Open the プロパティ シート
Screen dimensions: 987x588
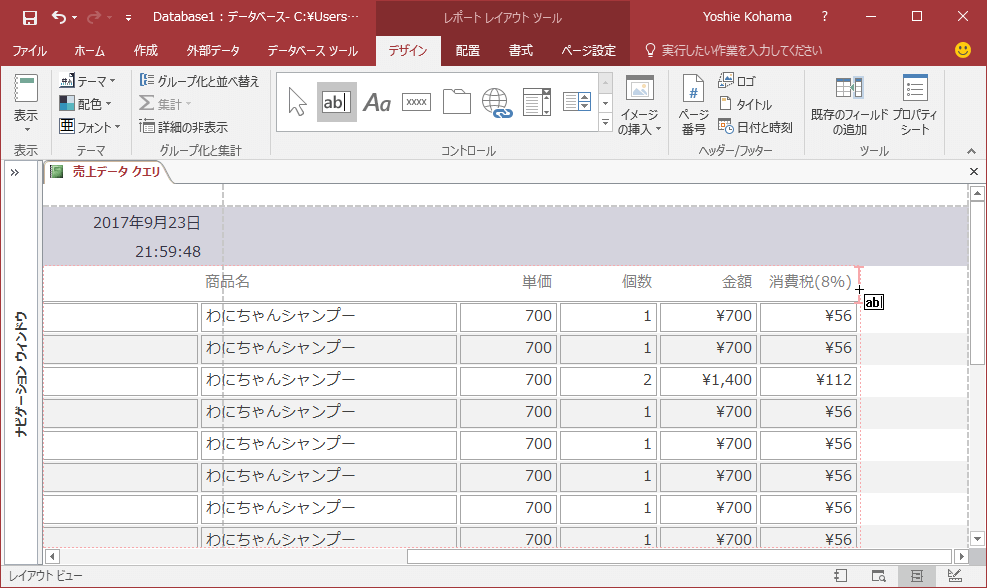pyautogui.click(x=915, y=105)
